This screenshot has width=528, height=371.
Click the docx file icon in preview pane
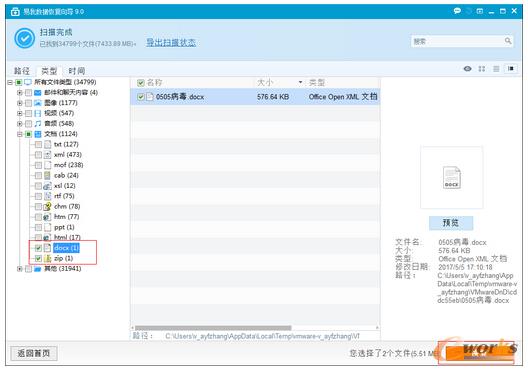452,177
